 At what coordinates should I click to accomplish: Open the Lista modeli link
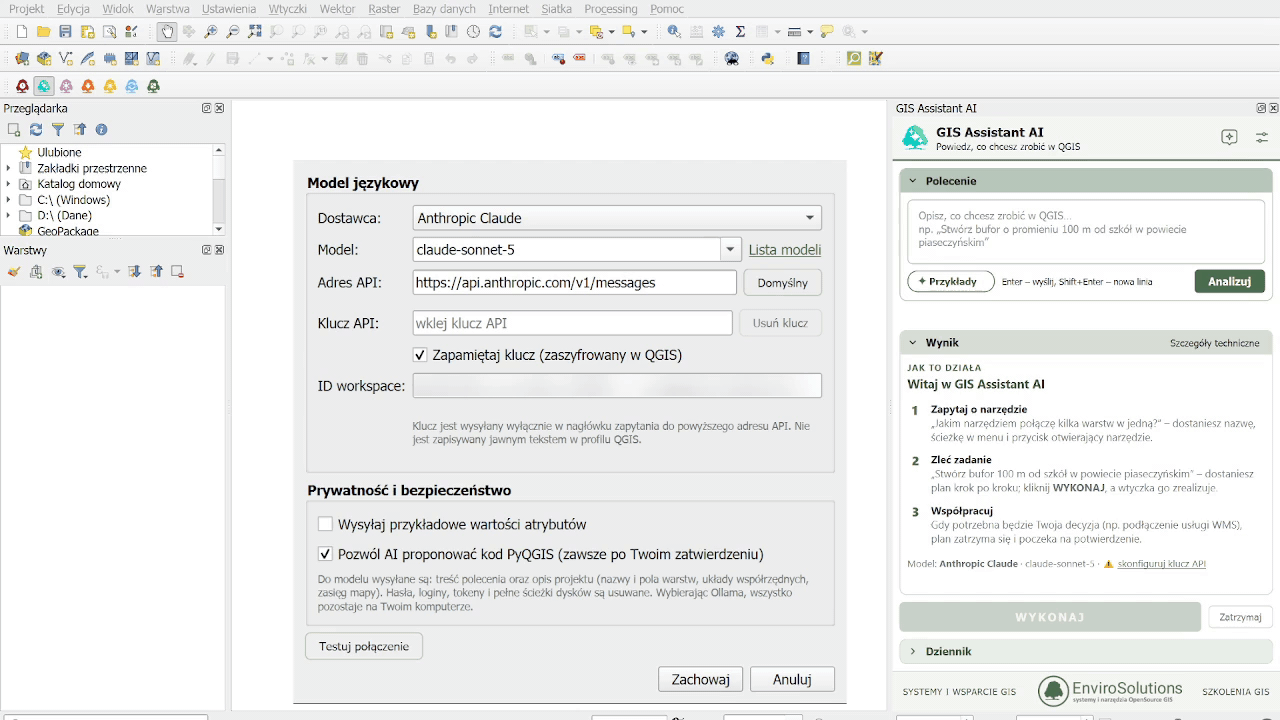tap(785, 250)
